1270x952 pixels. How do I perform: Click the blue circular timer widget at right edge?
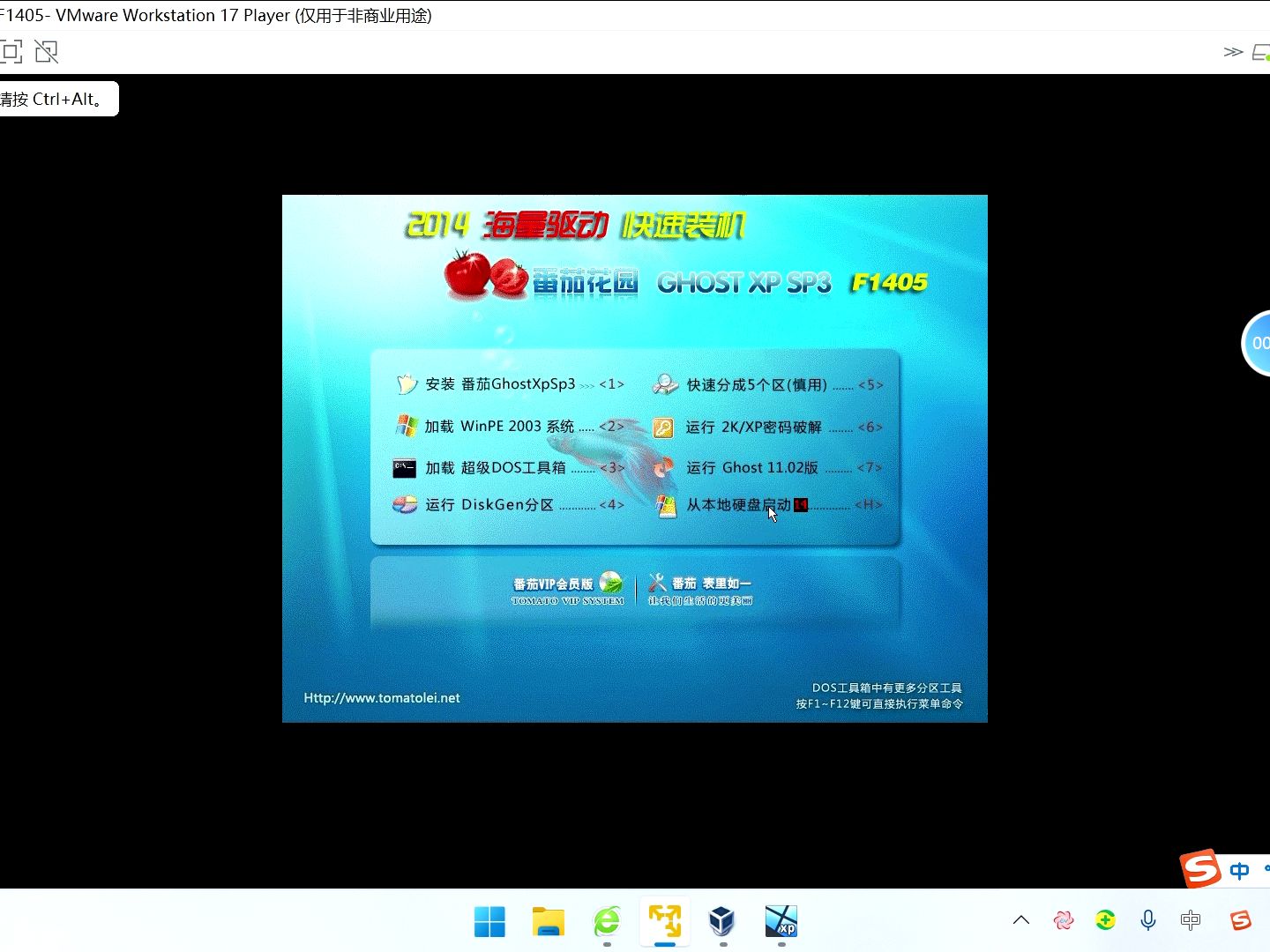(x=1257, y=343)
